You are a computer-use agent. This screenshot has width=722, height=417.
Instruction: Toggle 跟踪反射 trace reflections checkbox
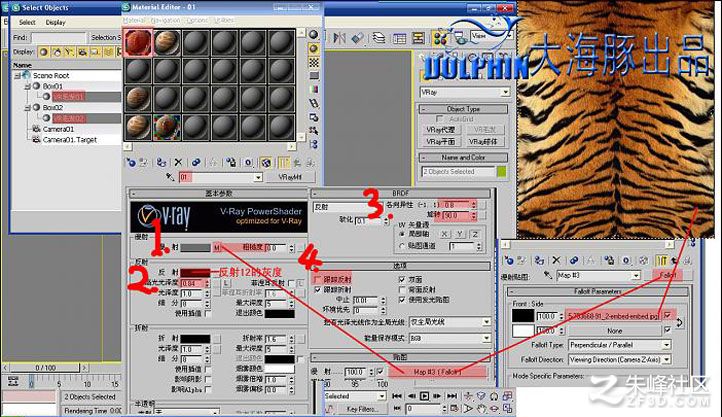pos(317,279)
